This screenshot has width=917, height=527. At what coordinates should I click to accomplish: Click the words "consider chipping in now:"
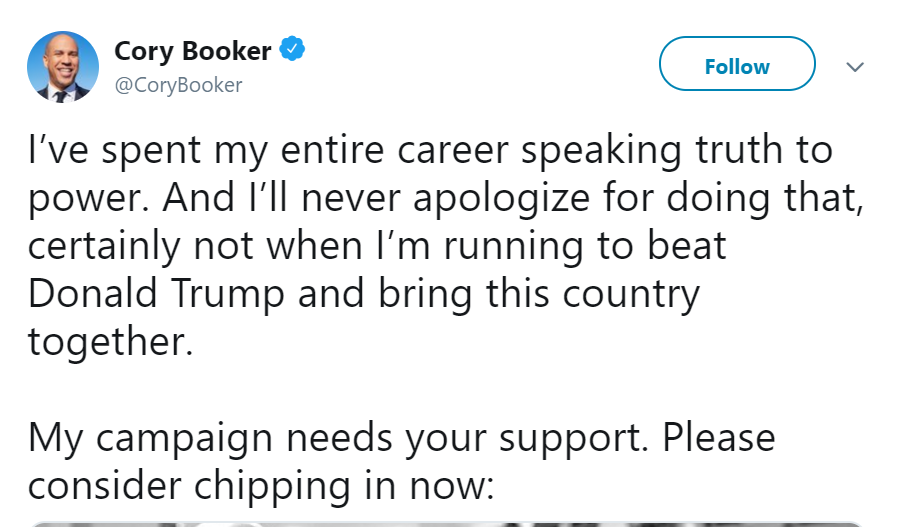pos(262,485)
